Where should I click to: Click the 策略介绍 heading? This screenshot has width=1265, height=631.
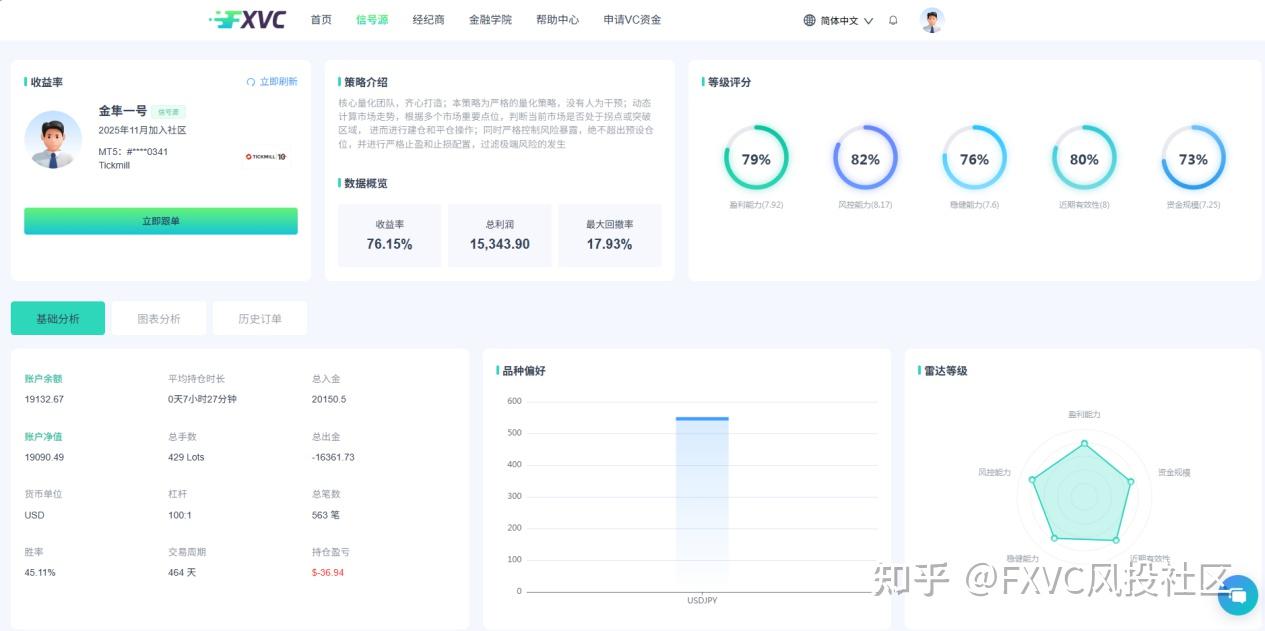point(366,82)
